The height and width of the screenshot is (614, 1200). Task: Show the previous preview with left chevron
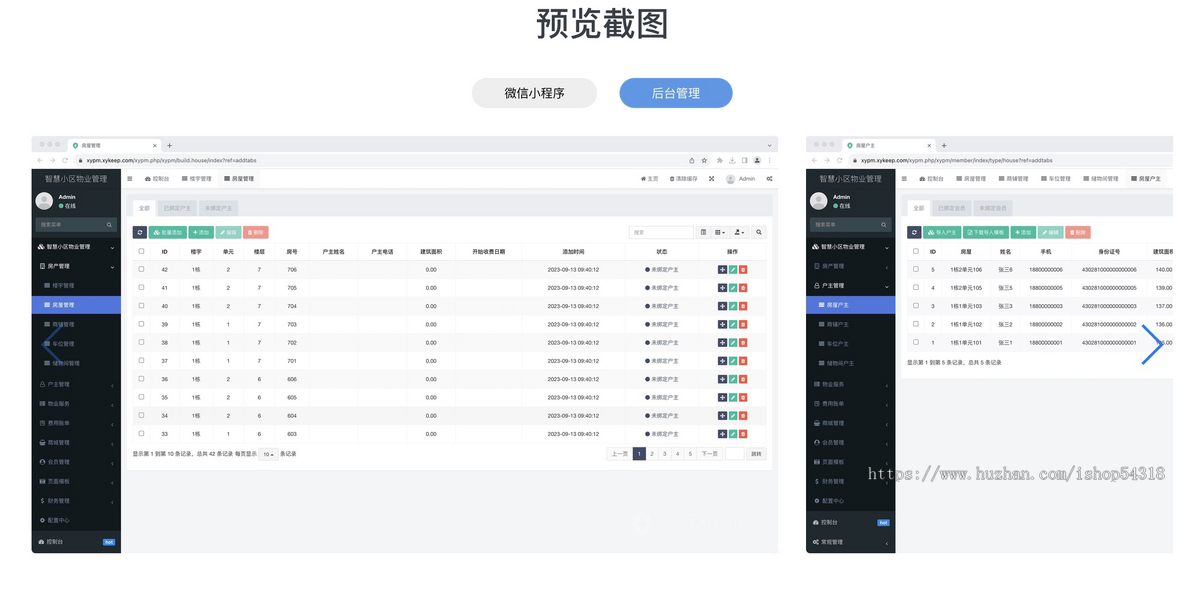pos(52,344)
